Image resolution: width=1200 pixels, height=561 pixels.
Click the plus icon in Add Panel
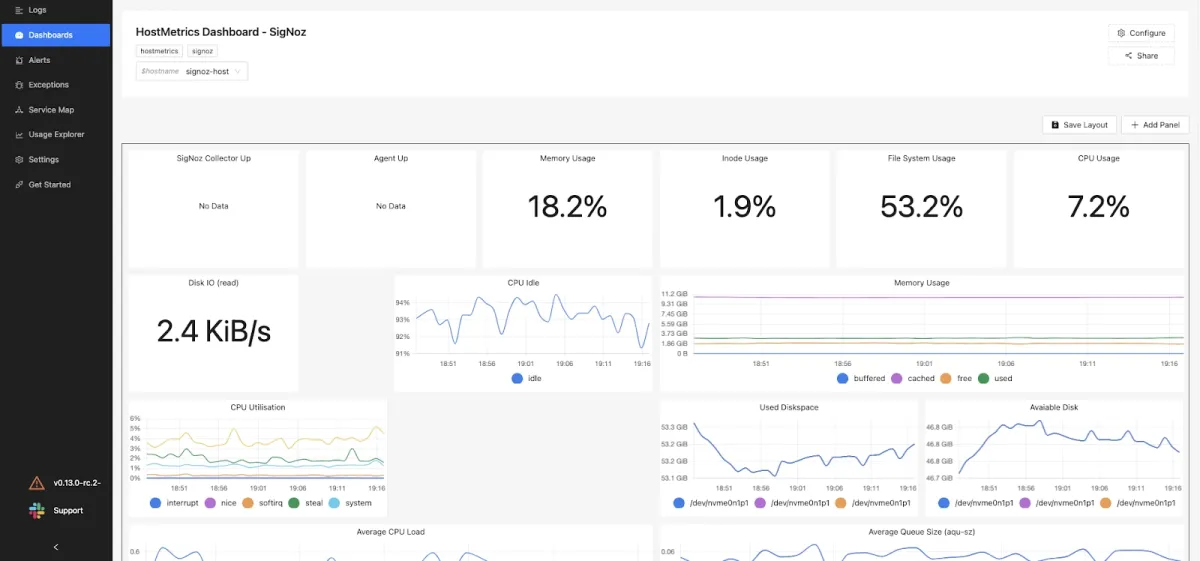click(1134, 125)
